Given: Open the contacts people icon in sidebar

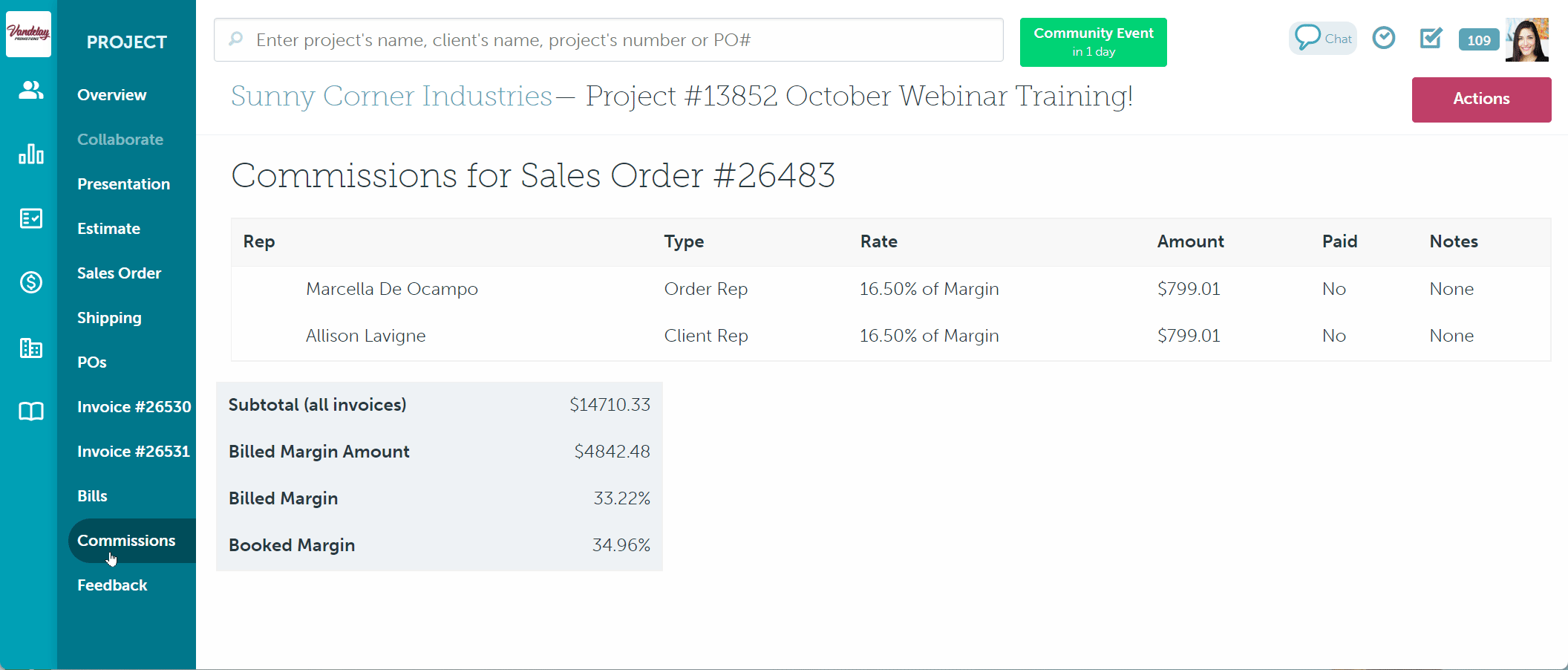Looking at the screenshot, I should (x=30, y=91).
